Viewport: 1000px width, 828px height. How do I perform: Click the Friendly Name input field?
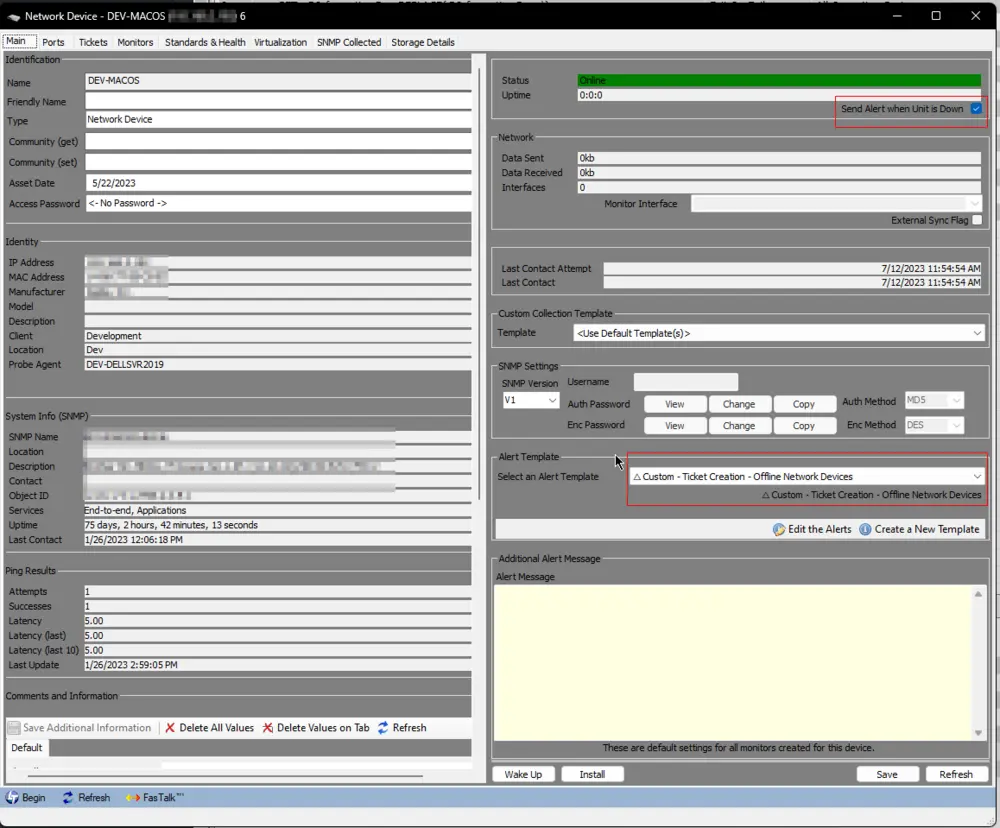coord(278,101)
